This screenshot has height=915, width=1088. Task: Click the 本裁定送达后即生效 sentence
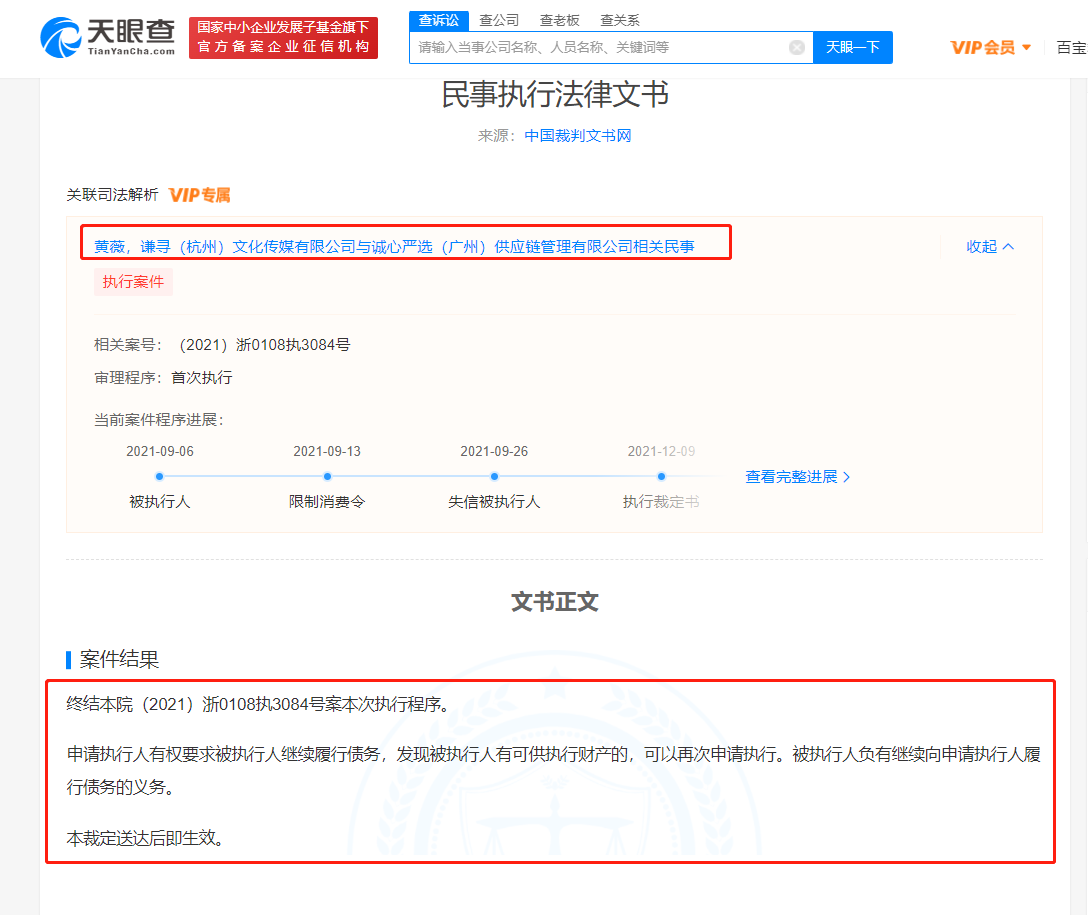coord(146,838)
